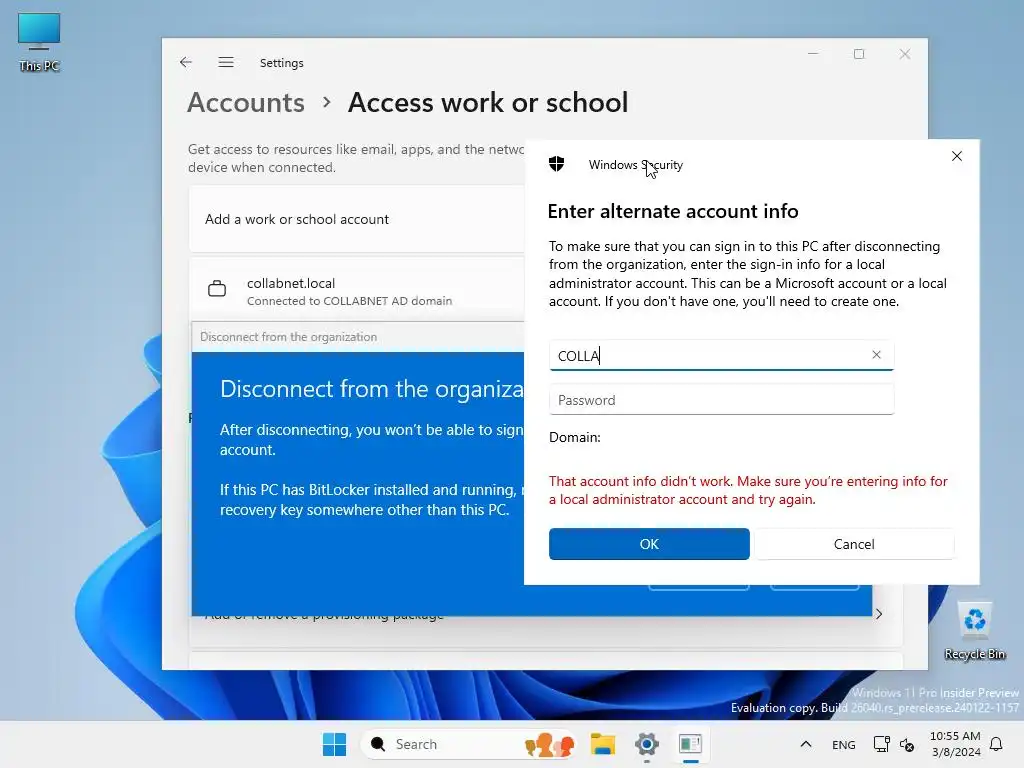Cancel the alternate account dialog
This screenshot has width=1024, height=768.
[x=854, y=544]
